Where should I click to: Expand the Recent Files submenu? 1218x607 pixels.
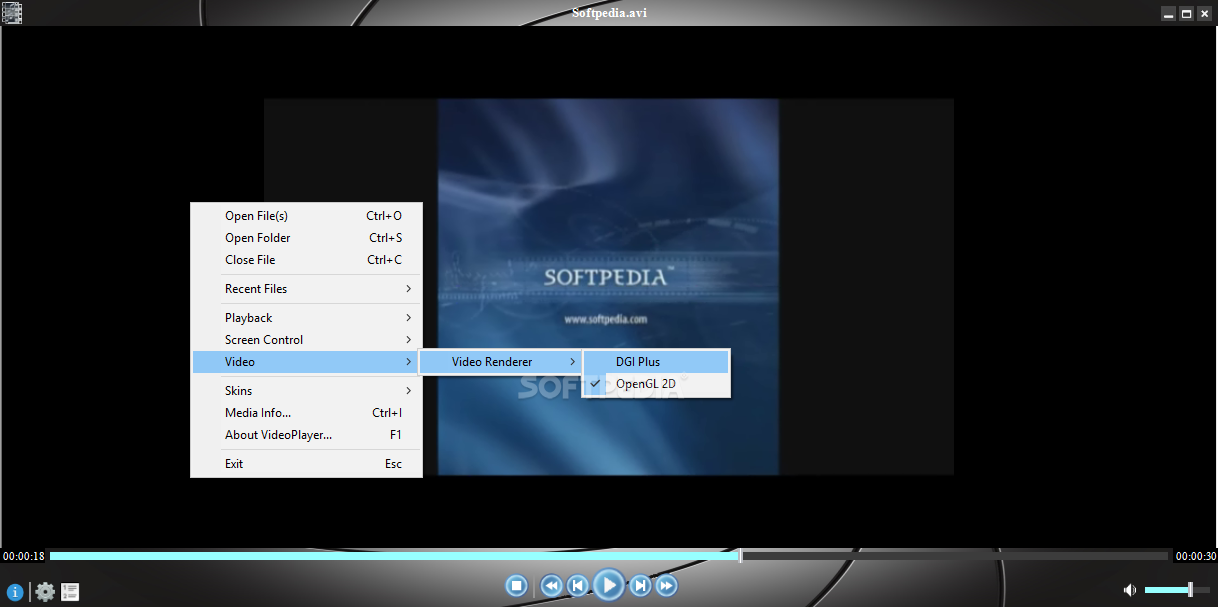(306, 289)
